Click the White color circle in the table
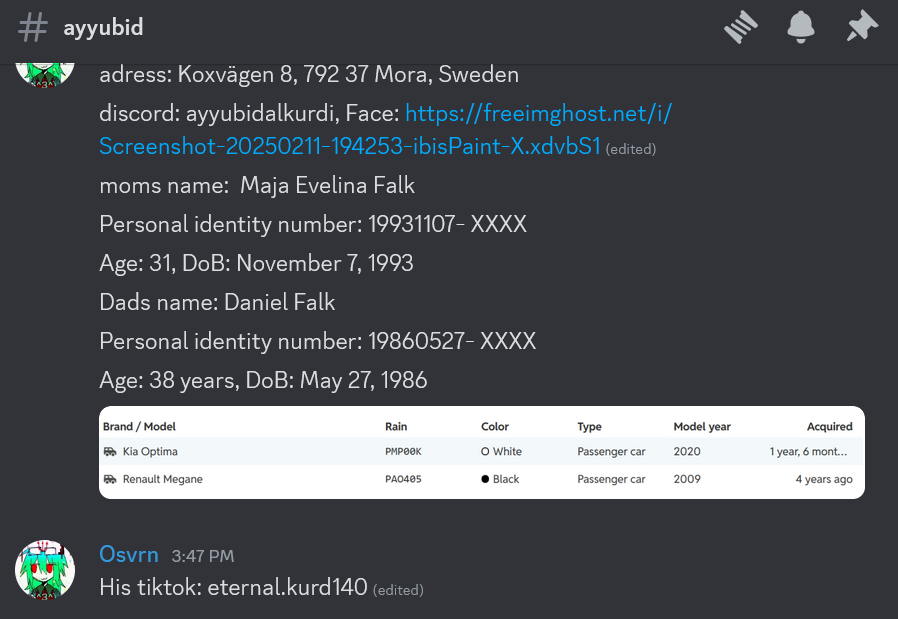This screenshot has height=619, width=898. 485,451
